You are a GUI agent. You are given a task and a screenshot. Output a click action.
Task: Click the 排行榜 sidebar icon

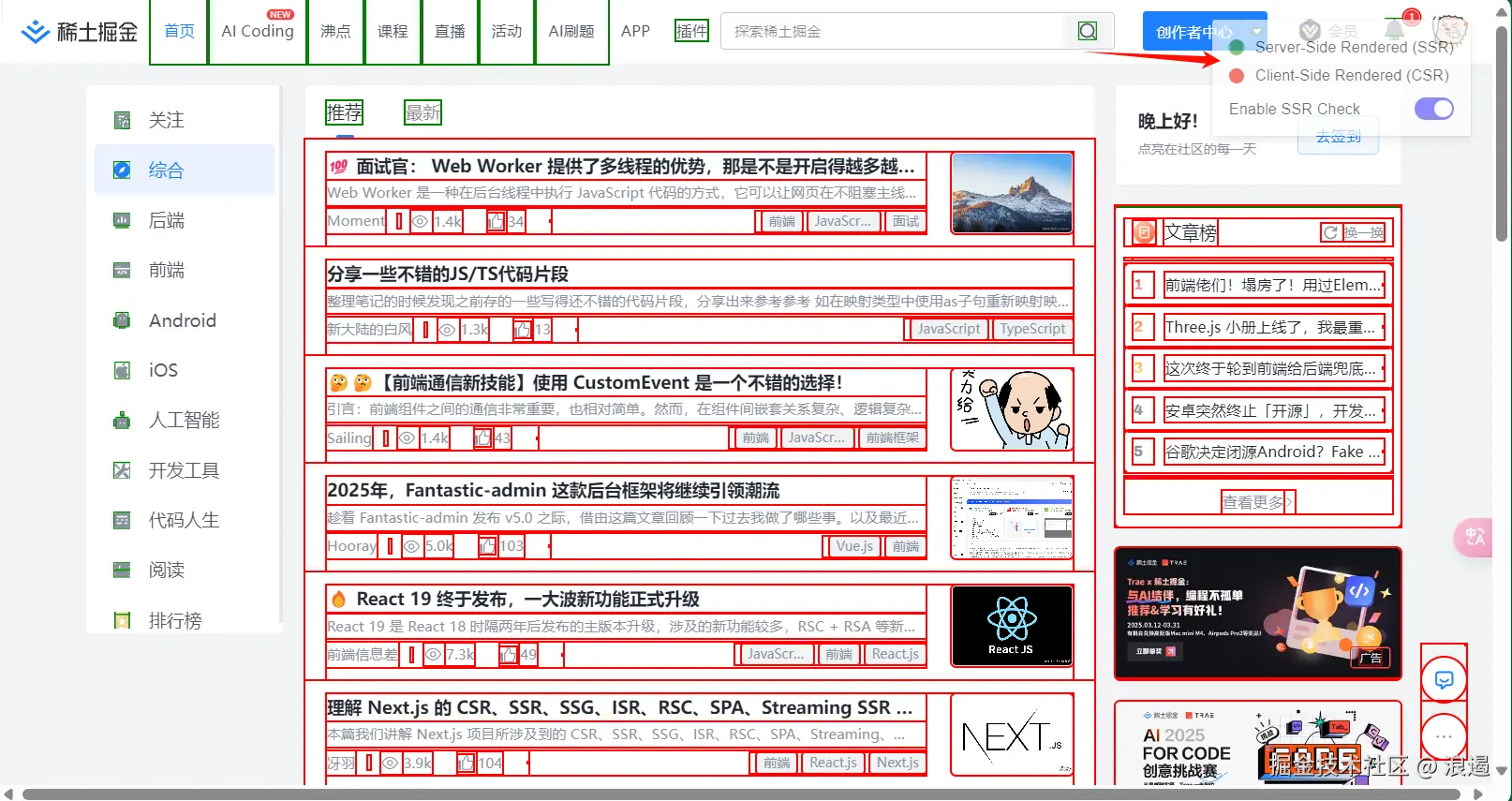tap(122, 620)
